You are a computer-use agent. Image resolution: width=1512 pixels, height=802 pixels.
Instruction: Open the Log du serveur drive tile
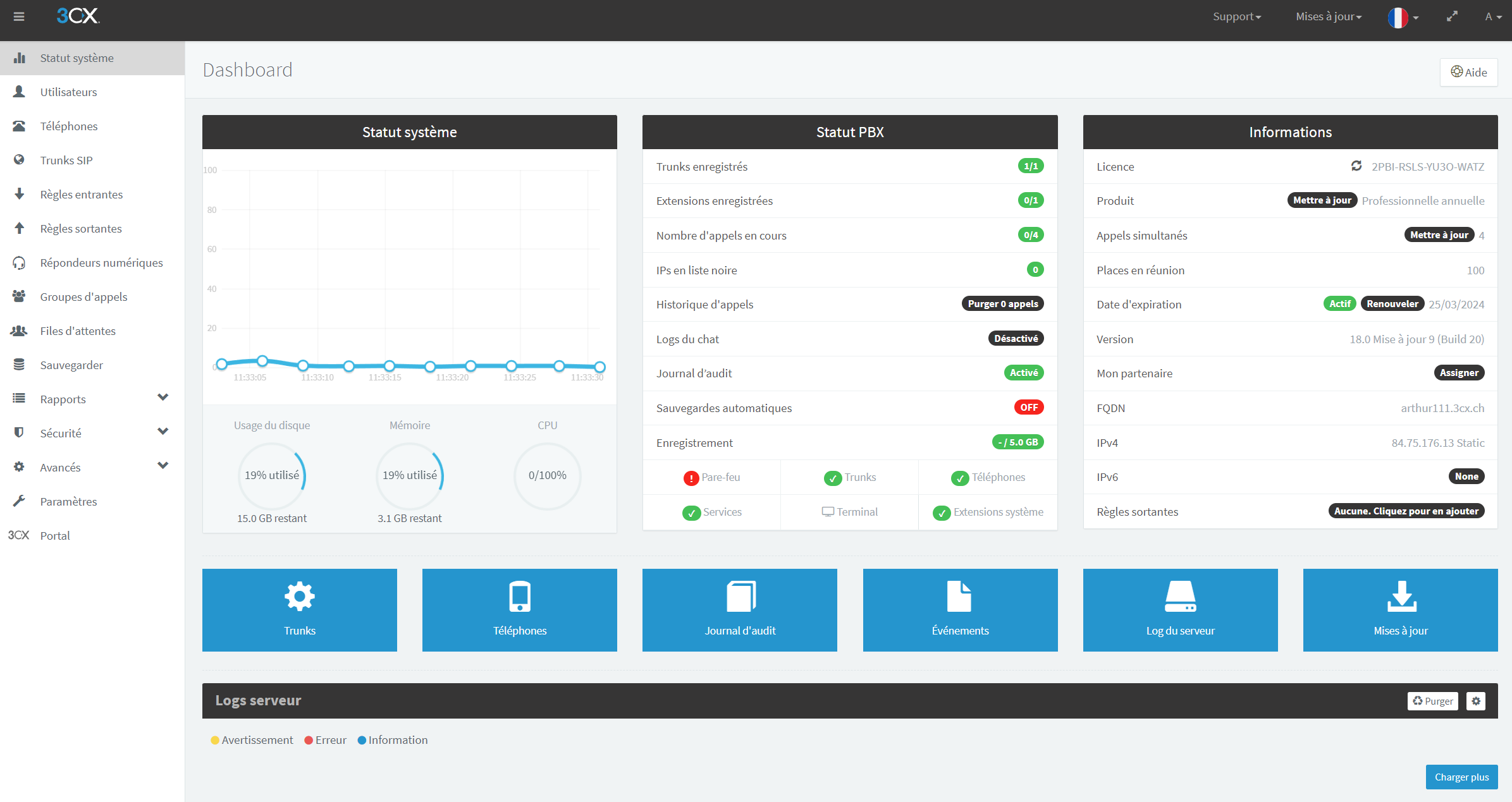point(1181,610)
